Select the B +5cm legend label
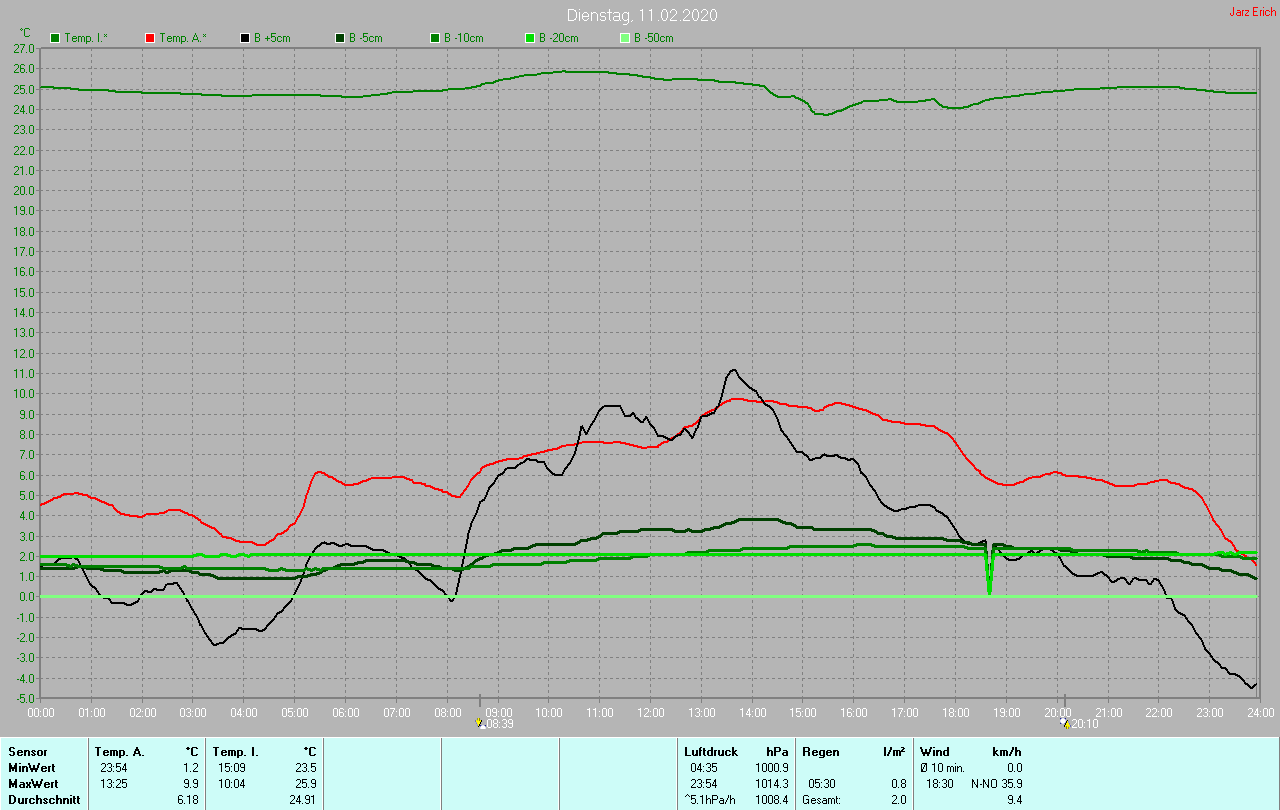 point(272,38)
